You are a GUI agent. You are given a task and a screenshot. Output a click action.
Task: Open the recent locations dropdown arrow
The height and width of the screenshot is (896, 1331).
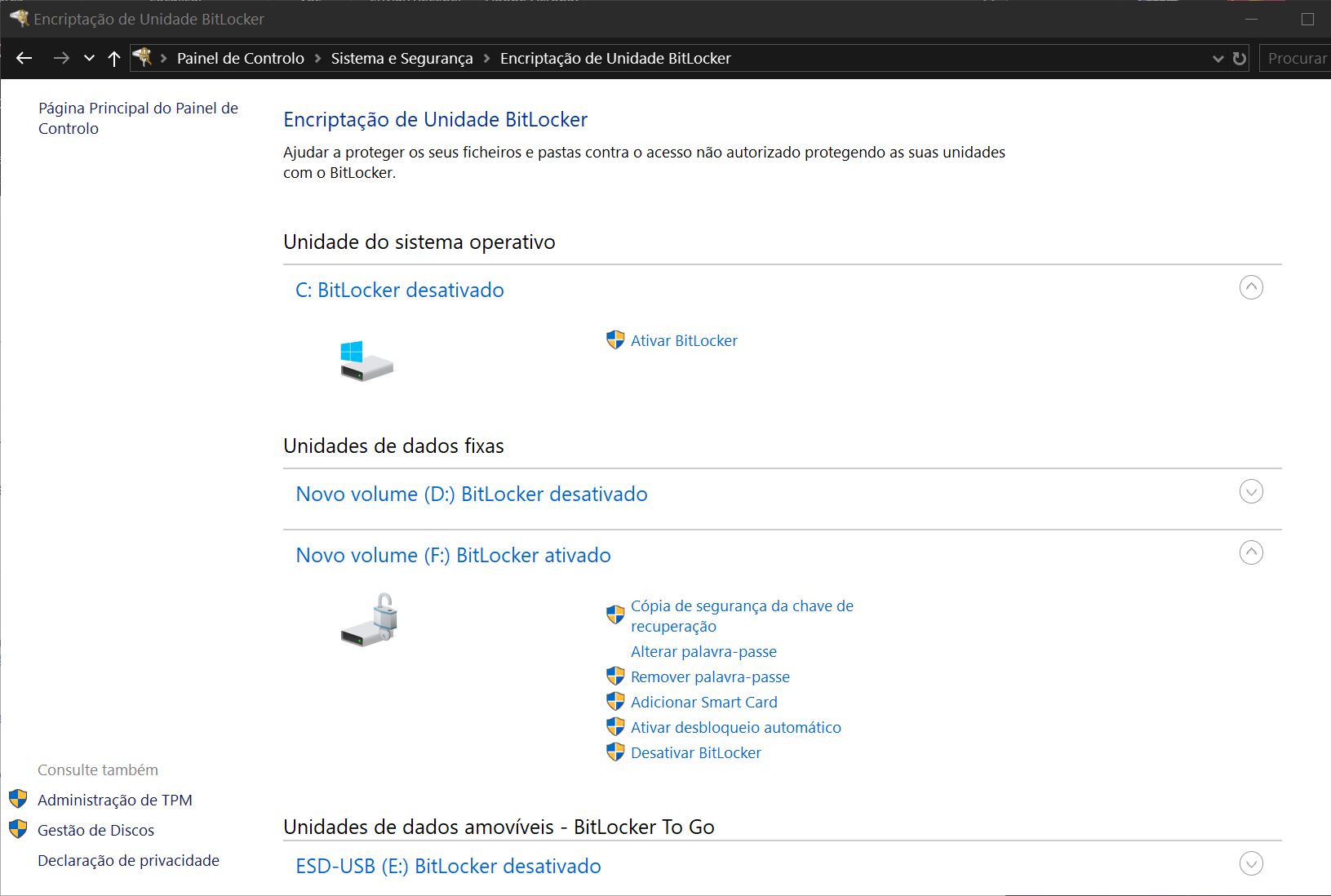tap(90, 58)
